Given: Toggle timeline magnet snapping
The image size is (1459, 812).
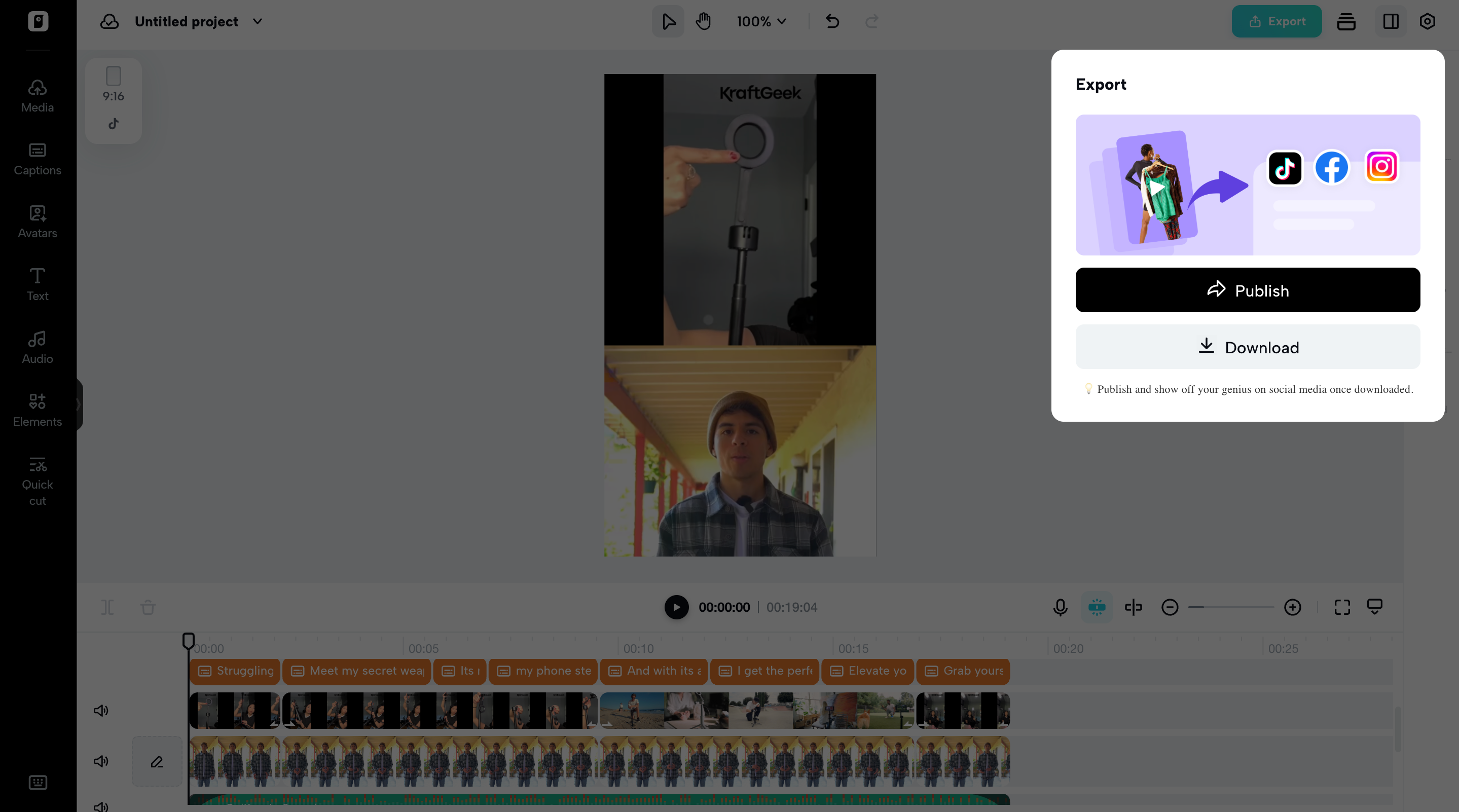Looking at the screenshot, I should click(1097, 607).
